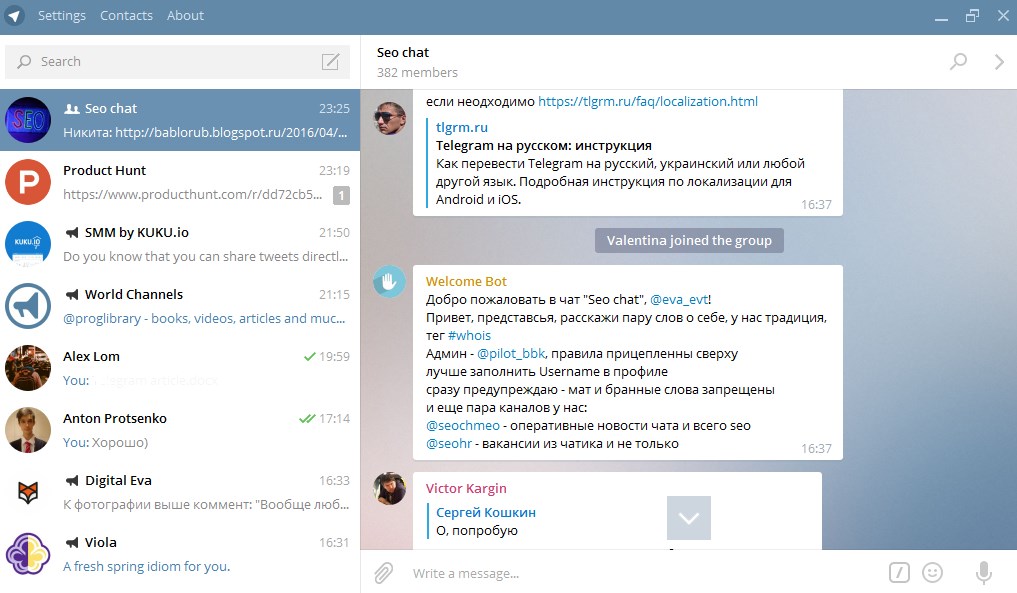The width and height of the screenshot is (1017, 593).
Task: Open the Product Hunt chat avatar
Action: tap(27, 182)
